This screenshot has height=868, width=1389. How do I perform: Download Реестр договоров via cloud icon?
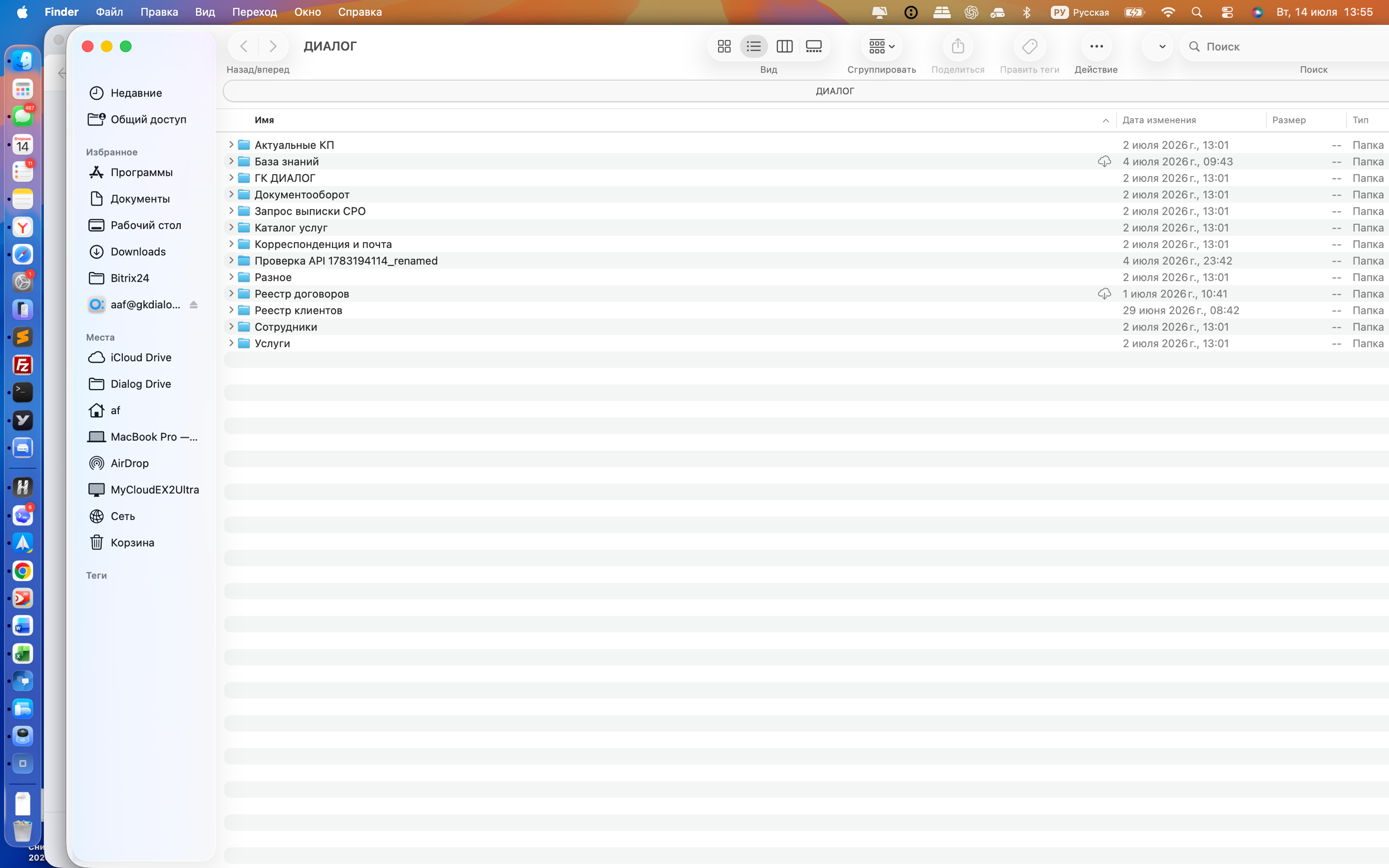pos(1104,294)
